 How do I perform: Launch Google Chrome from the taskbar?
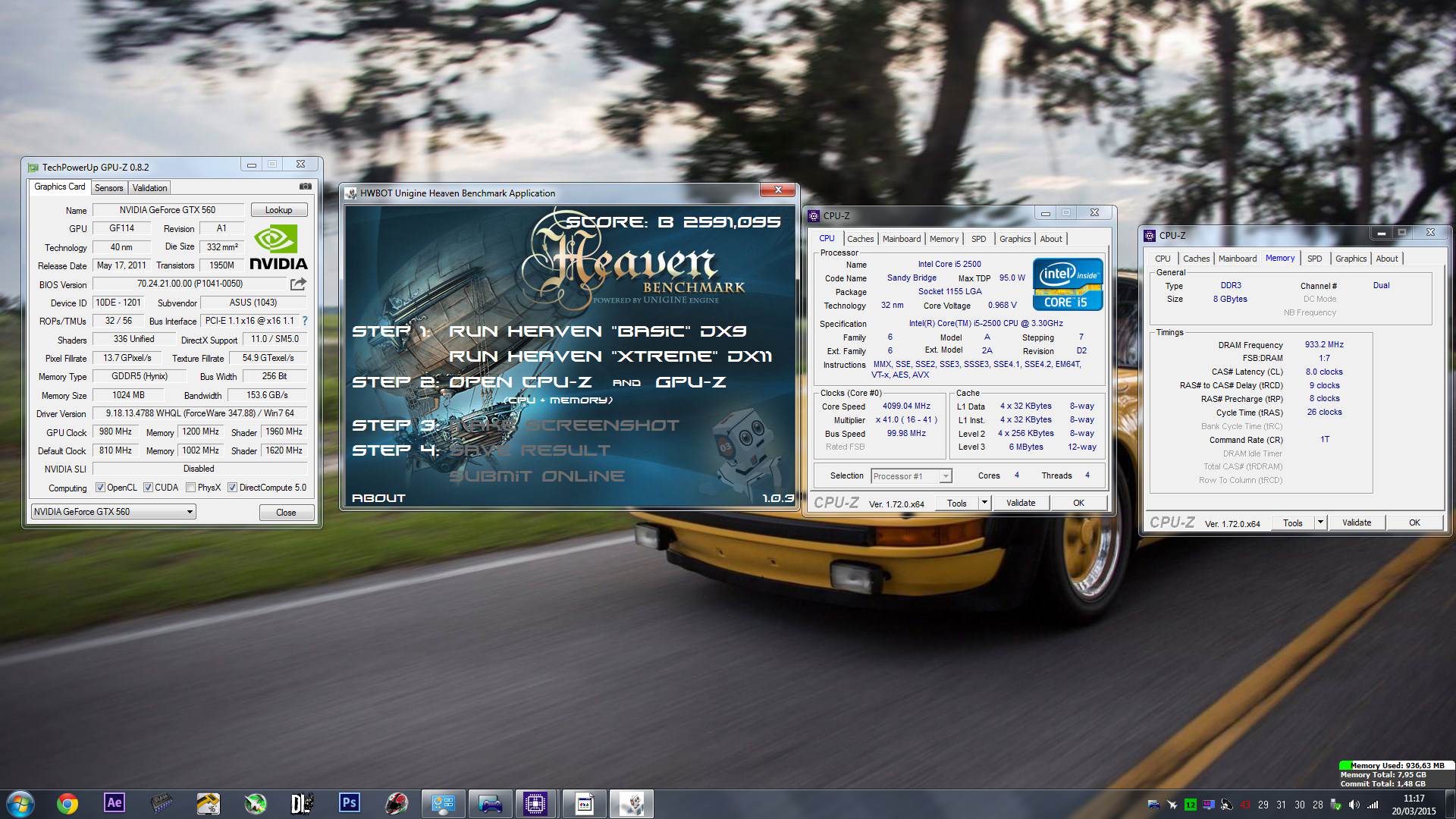(67, 804)
